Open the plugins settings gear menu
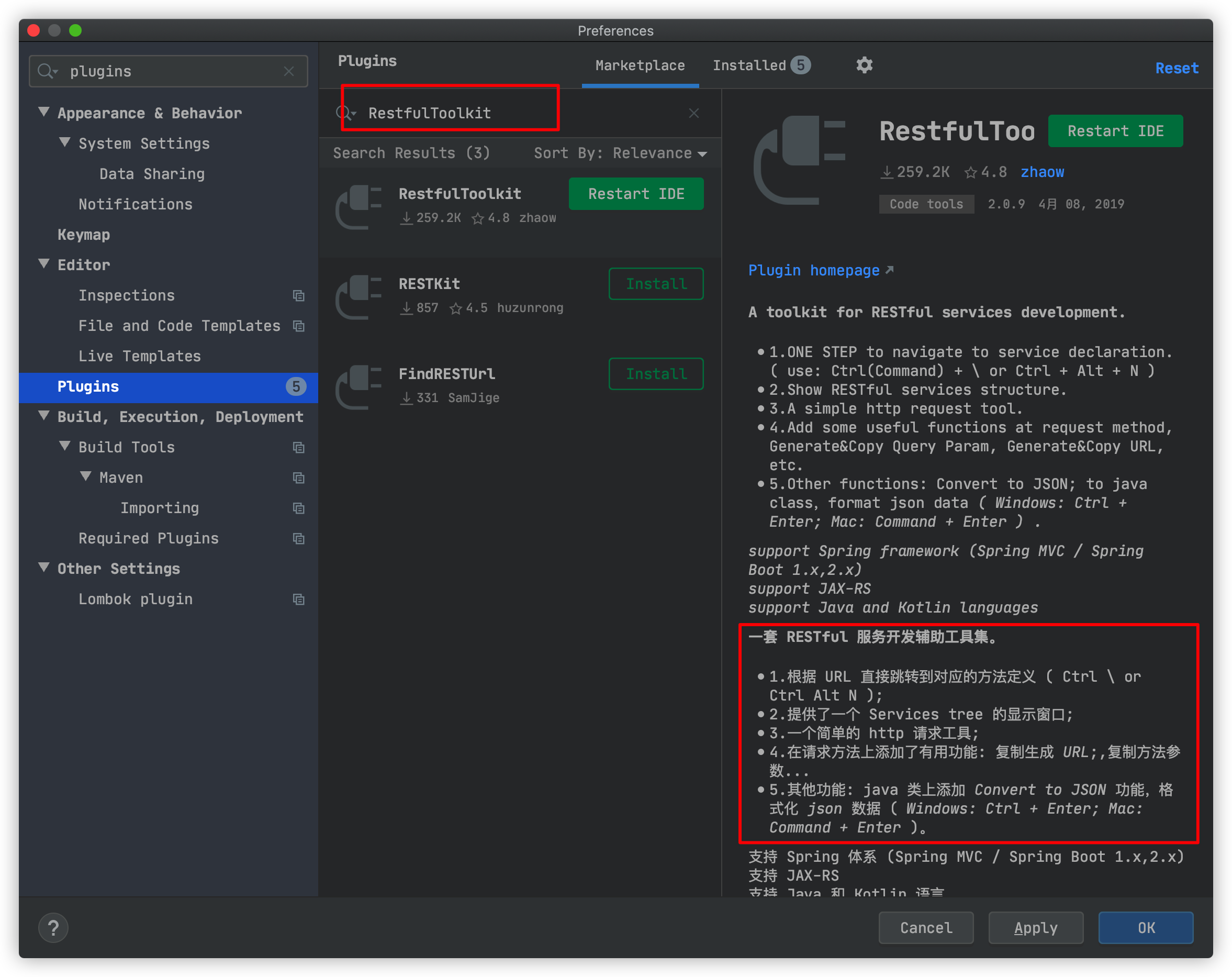The width and height of the screenshot is (1232, 977). [x=864, y=65]
